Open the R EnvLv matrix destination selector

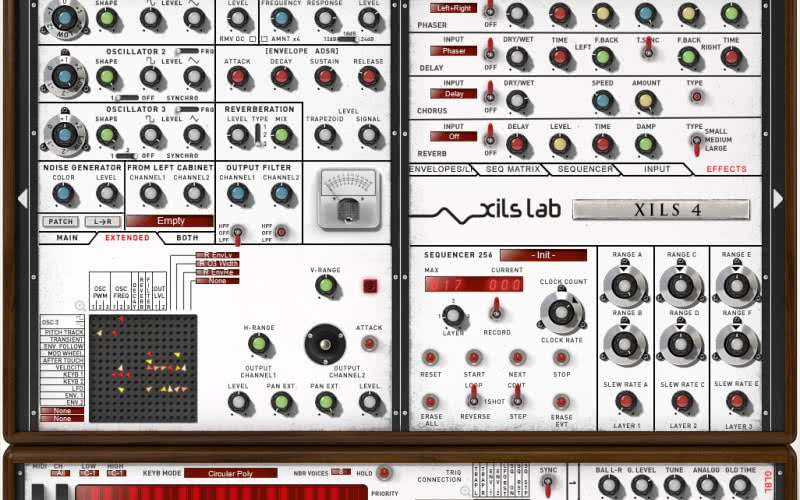218,255
